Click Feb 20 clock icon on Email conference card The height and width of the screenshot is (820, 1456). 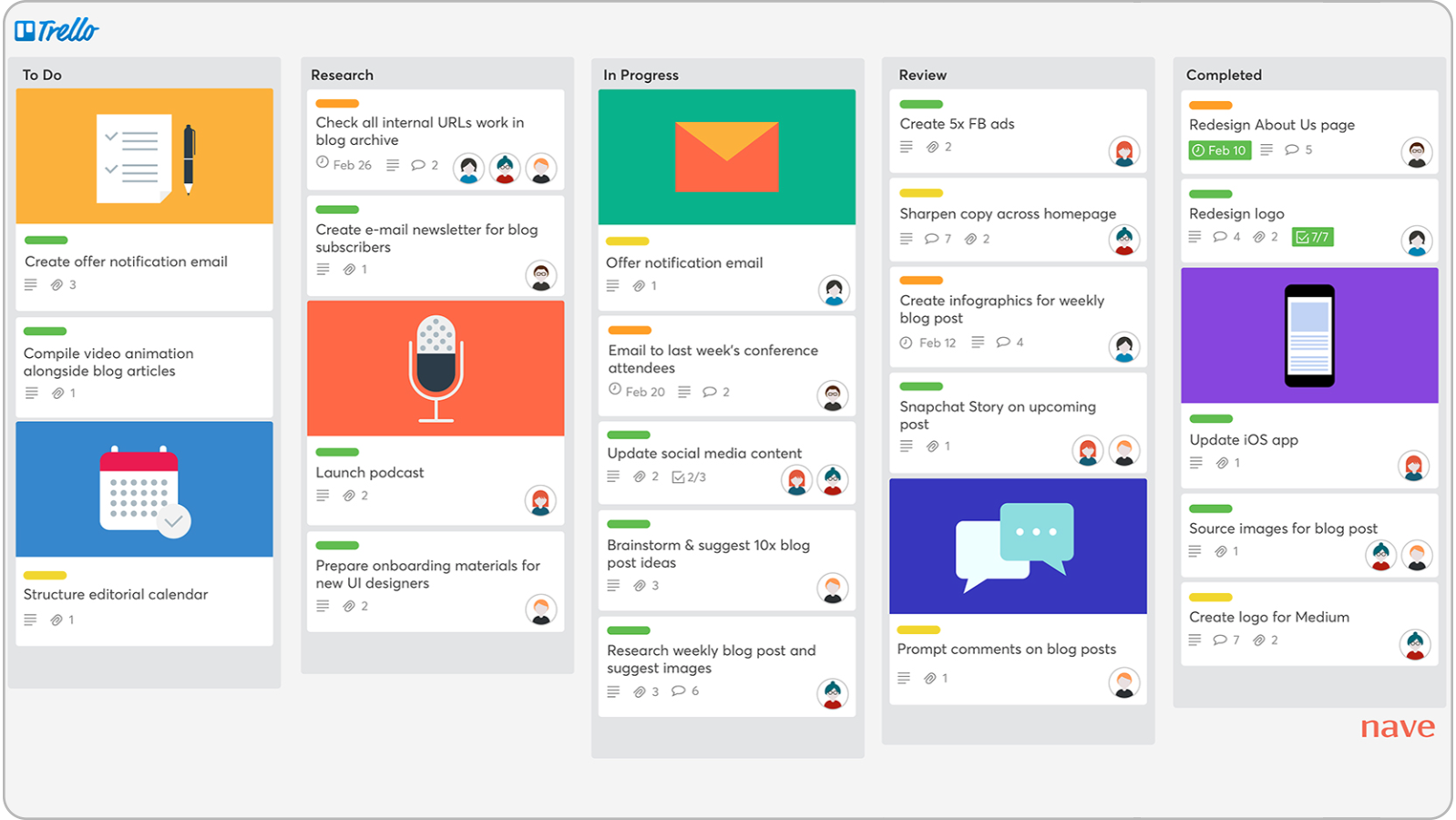[615, 389]
